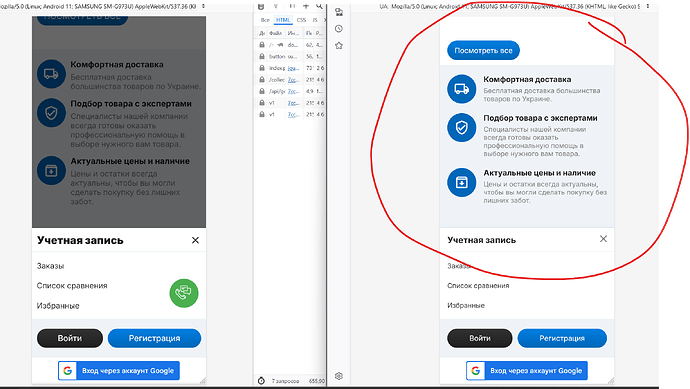Open initiator link in the /api/g row
Image resolution: width=690 pixels, height=389 pixels.
point(294,91)
